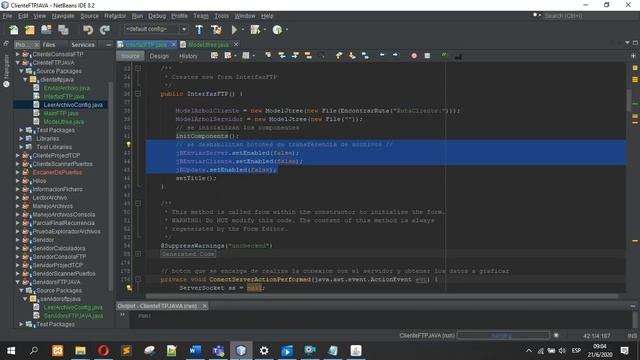Shift the line left with the arrow icon
Screen dimensions: 640x360
(x=382, y=55)
